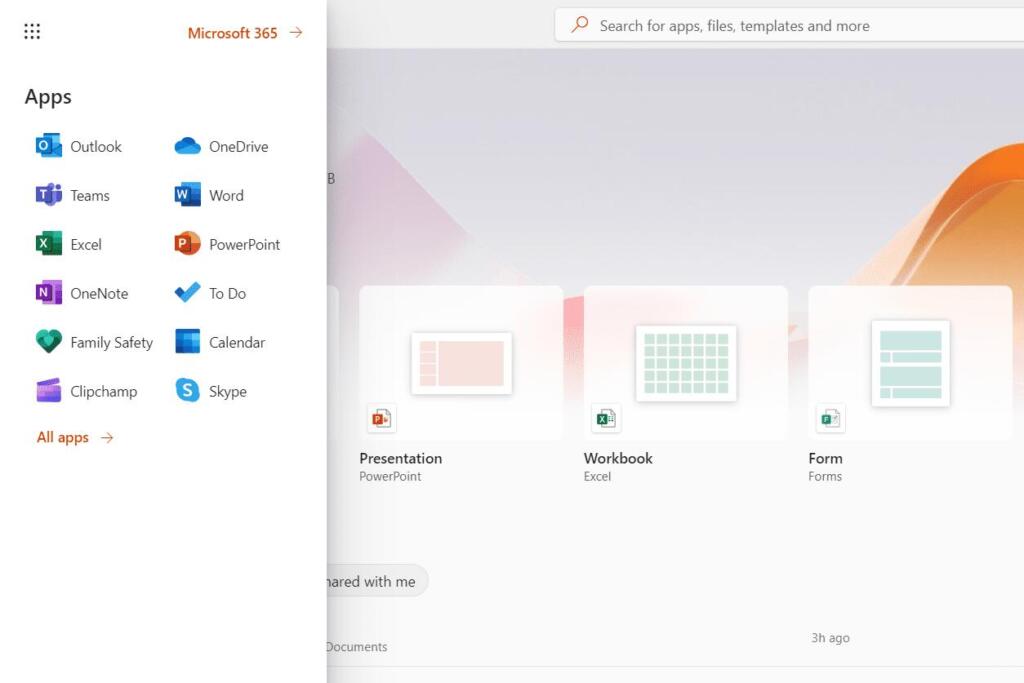1024x683 pixels.
Task: Go to Microsoft 365 home link
Action: click(x=244, y=33)
